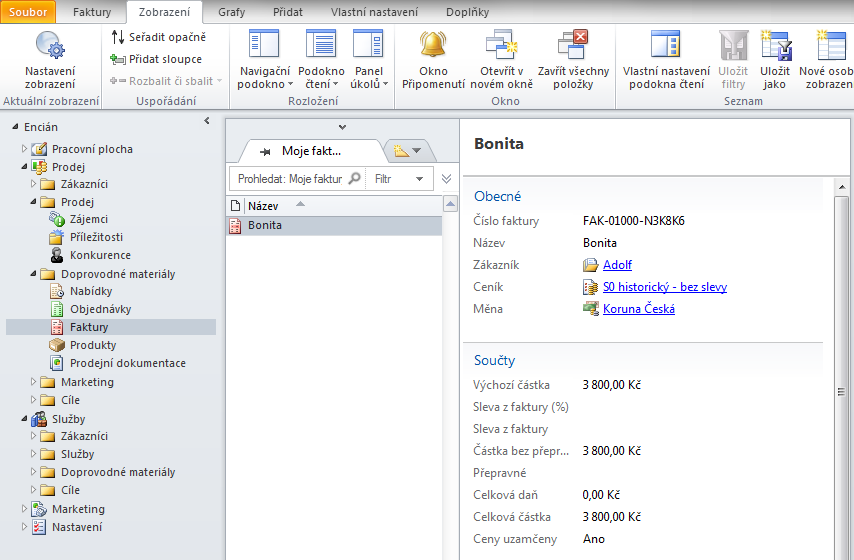Viewport: 854px width, 560px height.
Task: Click Seřadit opačně reverse sort
Action: pyautogui.click(x=158, y=37)
